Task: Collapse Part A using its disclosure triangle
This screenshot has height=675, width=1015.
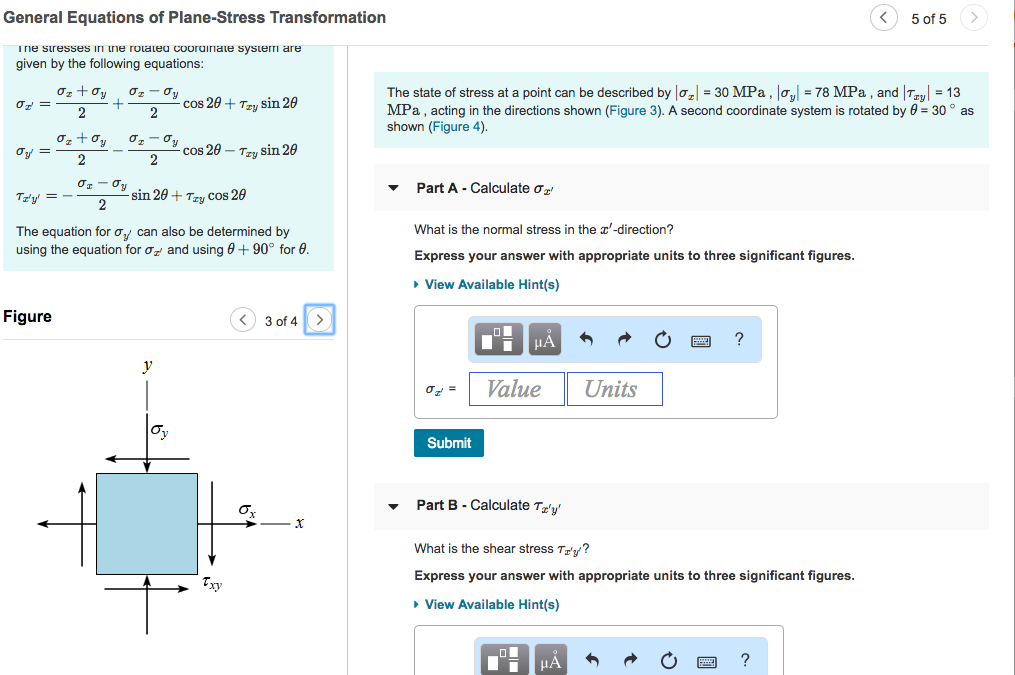Action: coord(393,186)
